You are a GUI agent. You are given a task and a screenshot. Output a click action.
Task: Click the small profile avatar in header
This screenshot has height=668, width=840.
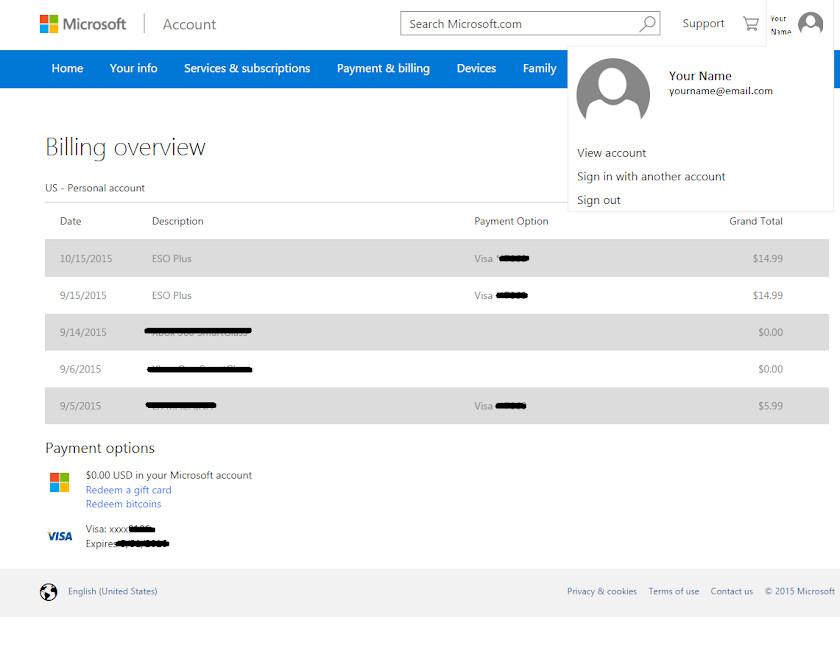(x=810, y=24)
